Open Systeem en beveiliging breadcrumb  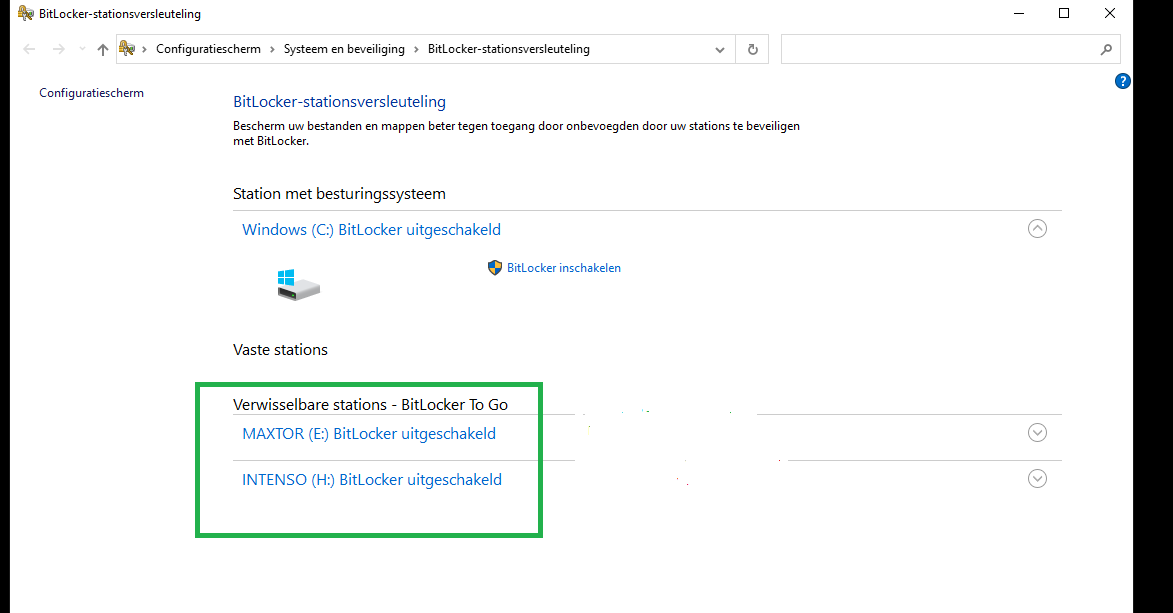[x=344, y=49]
